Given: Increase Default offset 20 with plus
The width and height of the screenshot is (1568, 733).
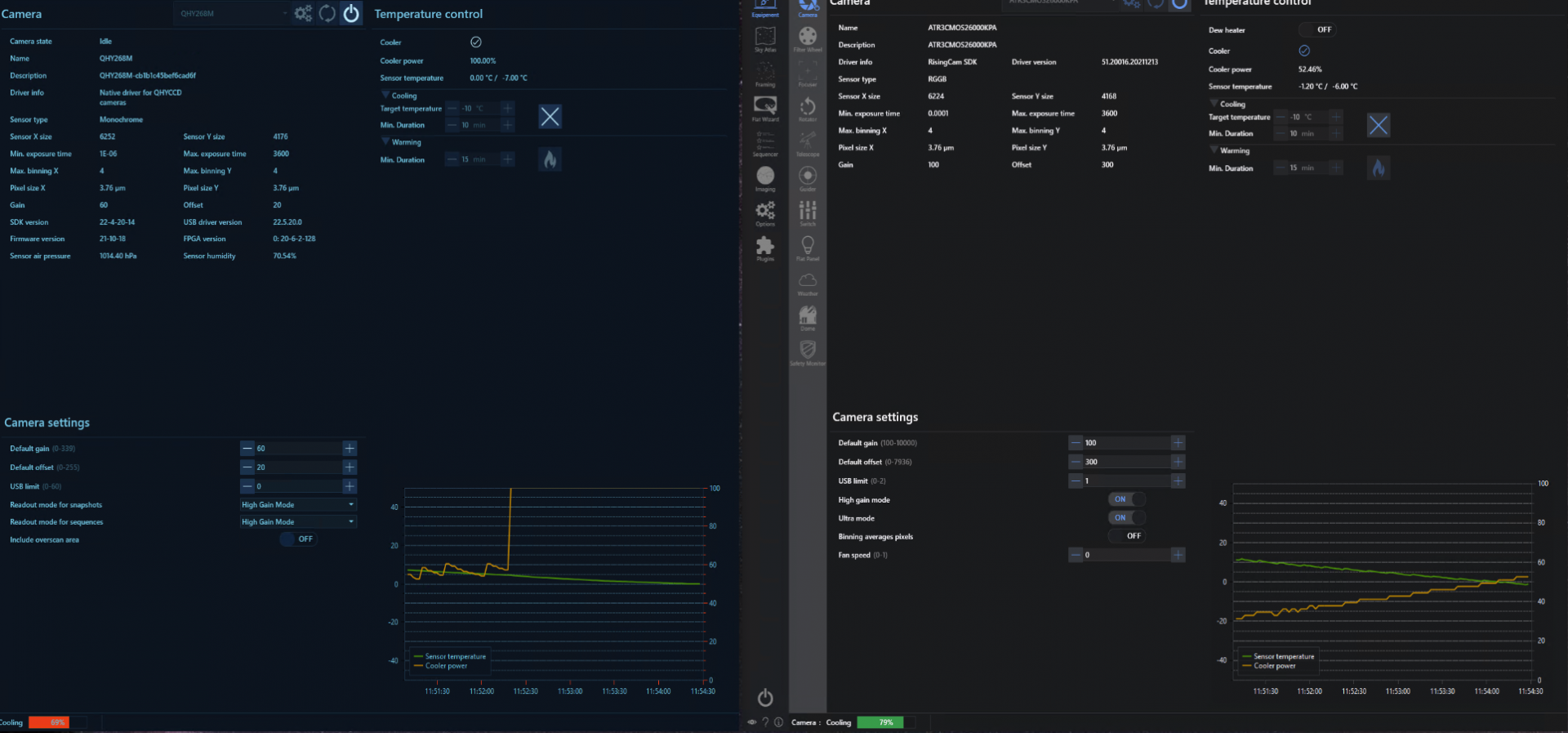Looking at the screenshot, I should coord(350,467).
